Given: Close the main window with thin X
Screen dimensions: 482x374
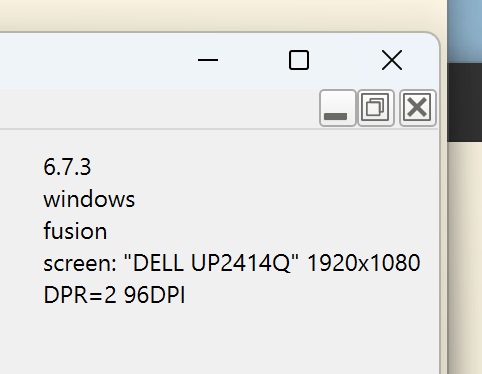Looking at the screenshot, I should [392, 60].
